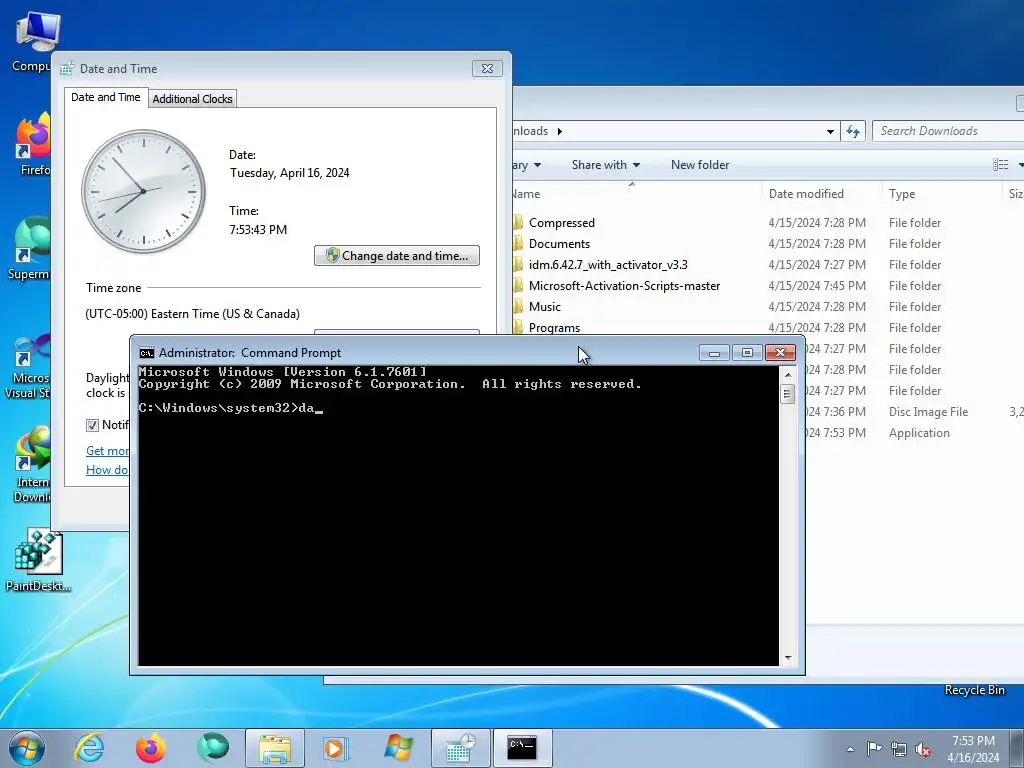This screenshot has width=1024, height=768.
Task: Select the Programs folder
Action: coord(554,327)
